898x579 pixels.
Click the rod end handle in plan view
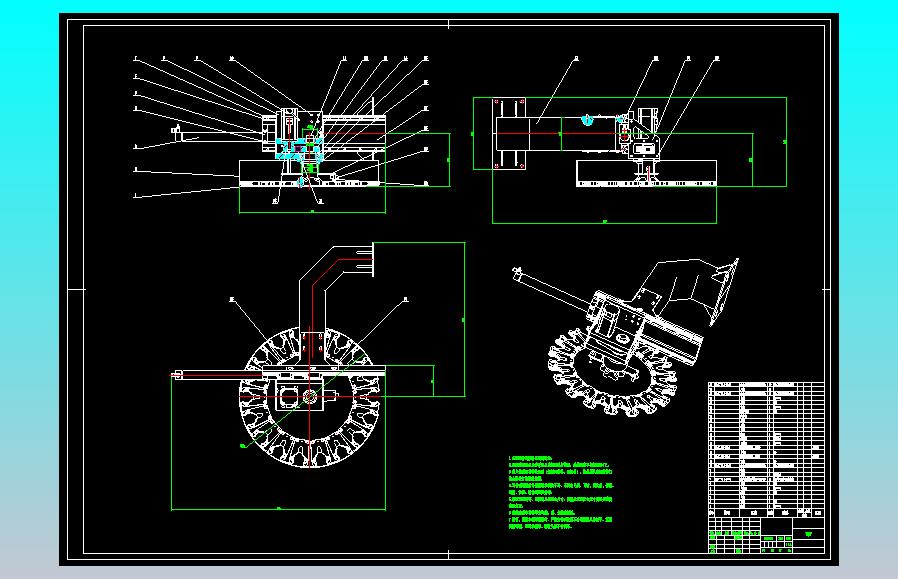coord(178,375)
